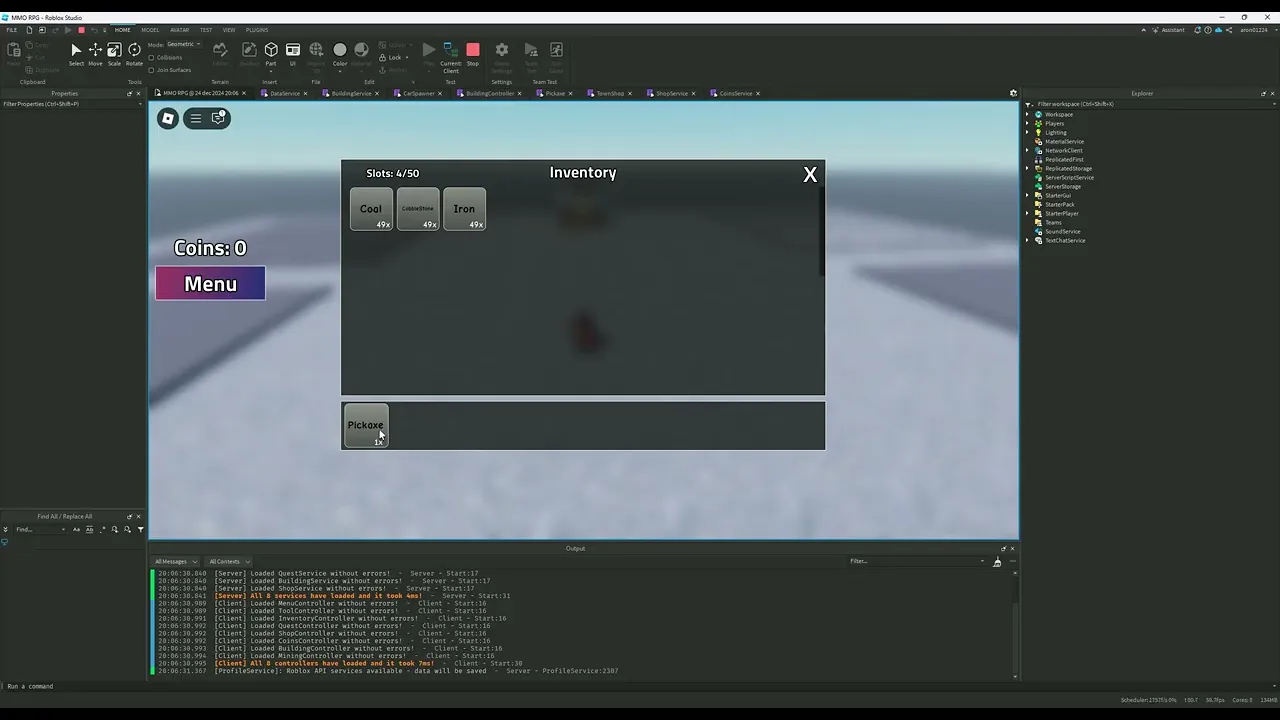Screen dimensions: 1280x720
Task: Select the Iron inventory slot
Action: point(464,209)
